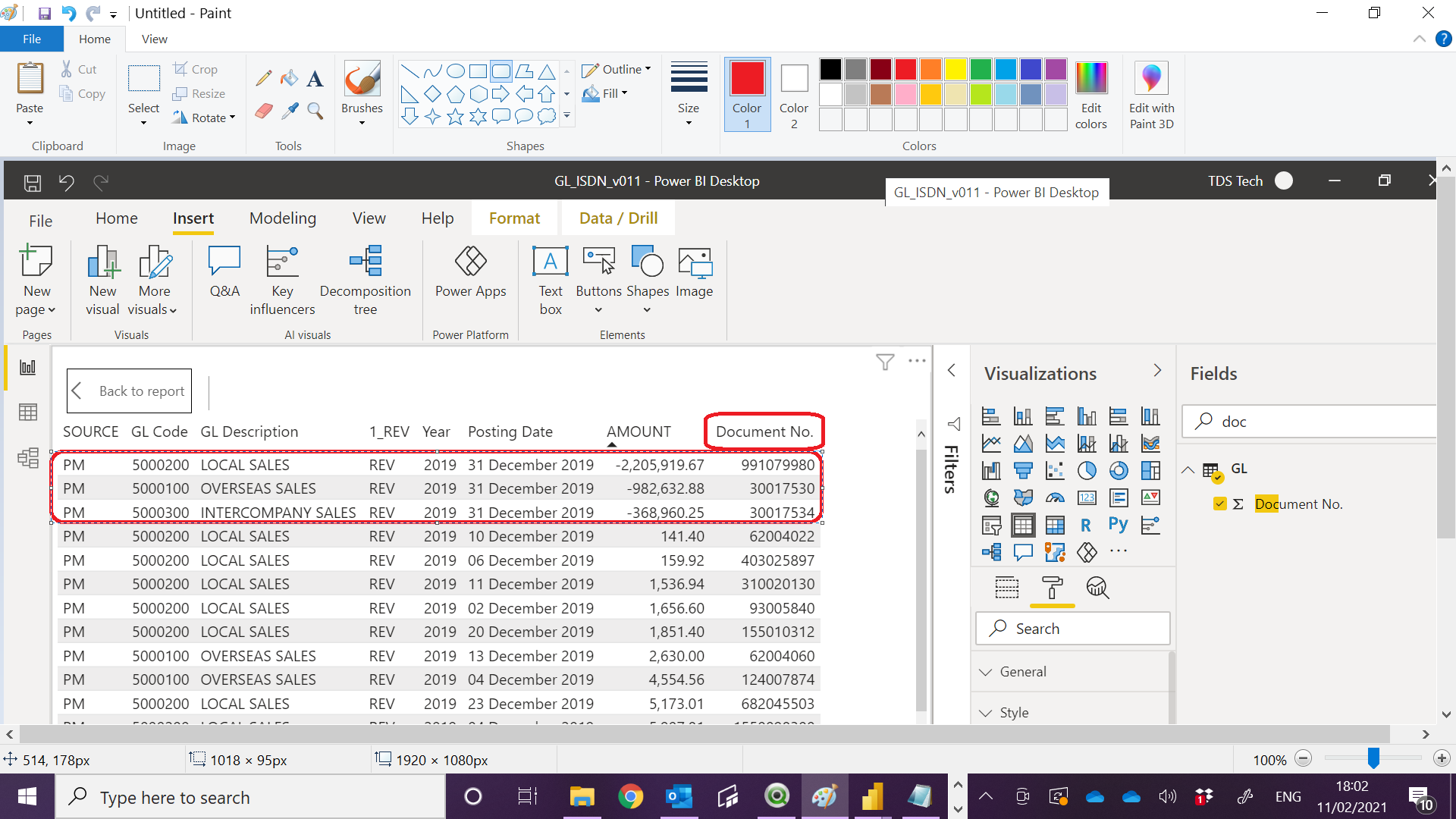Adjust the Paint zoom slider
Screen dimensions: 1456x819
[1373, 758]
